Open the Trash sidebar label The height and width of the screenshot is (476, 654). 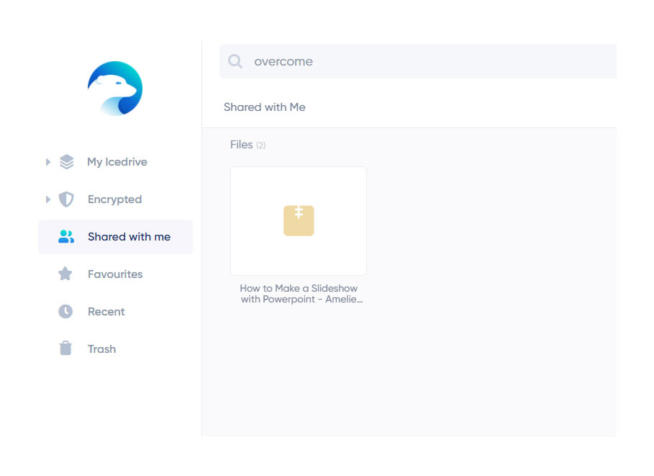101,349
